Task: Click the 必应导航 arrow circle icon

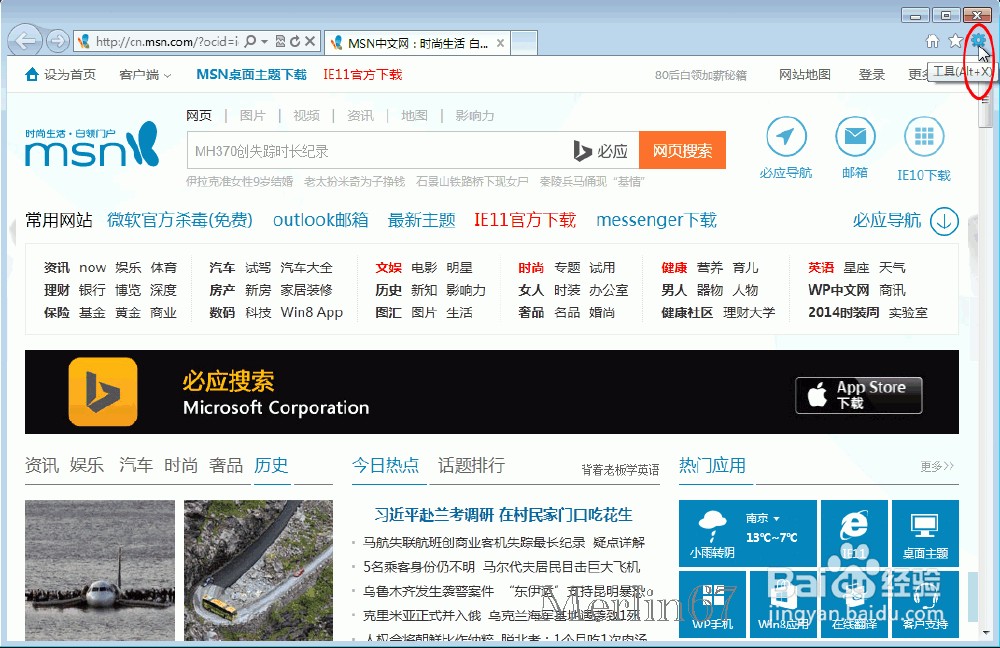Action: tap(786, 136)
